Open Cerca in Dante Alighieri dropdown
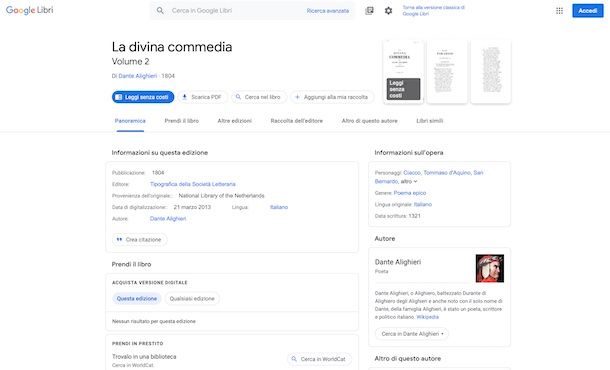Screen dimensions: 610x370 click(412, 334)
